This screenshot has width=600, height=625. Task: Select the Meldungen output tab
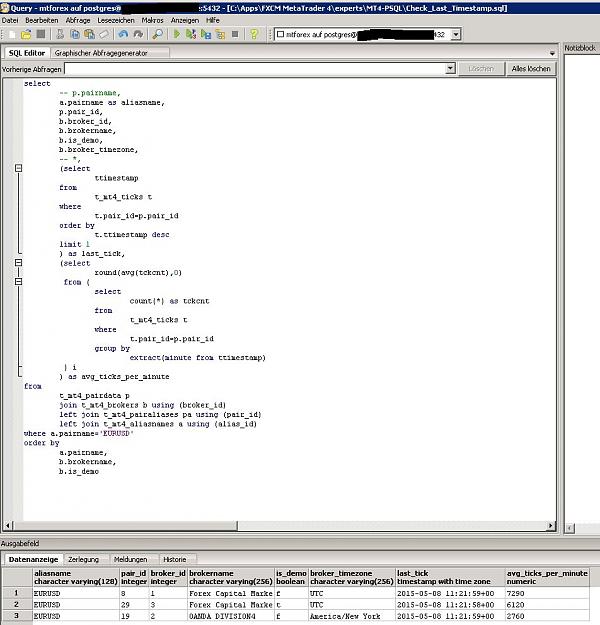[x=130, y=560]
